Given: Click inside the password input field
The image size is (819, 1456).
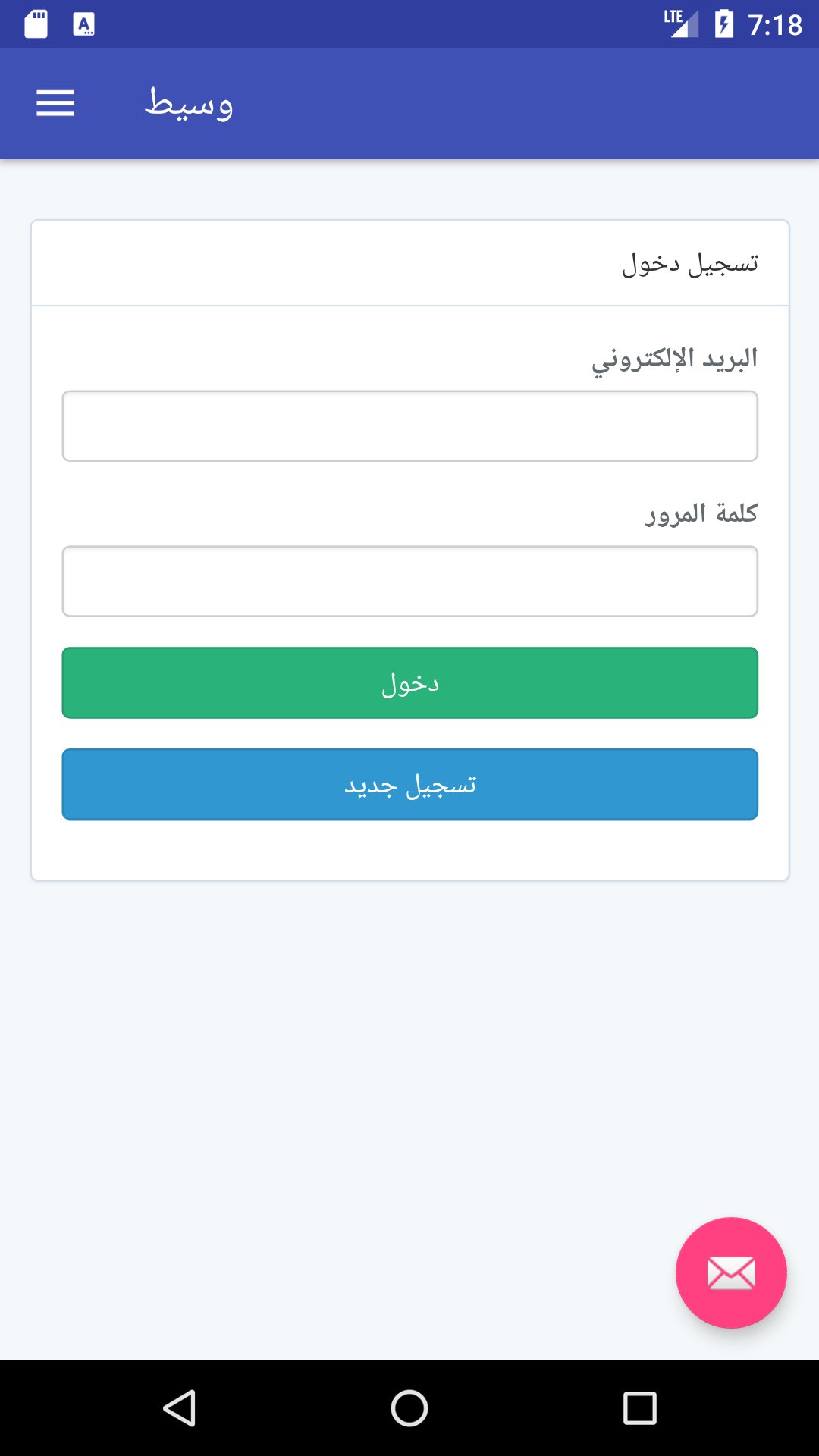Looking at the screenshot, I should (x=409, y=580).
